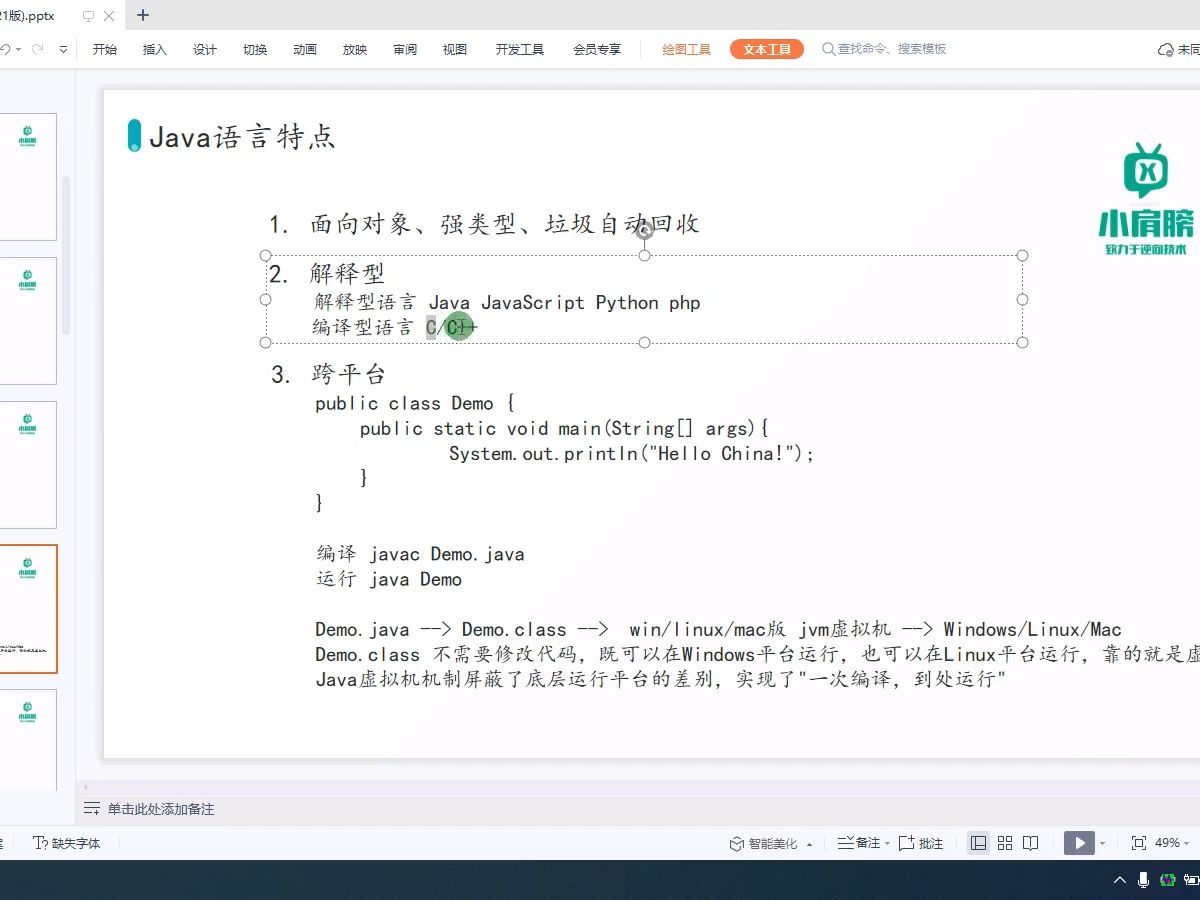
Task: Open the 开发工具 ribbon tab
Action: (519, 48)
